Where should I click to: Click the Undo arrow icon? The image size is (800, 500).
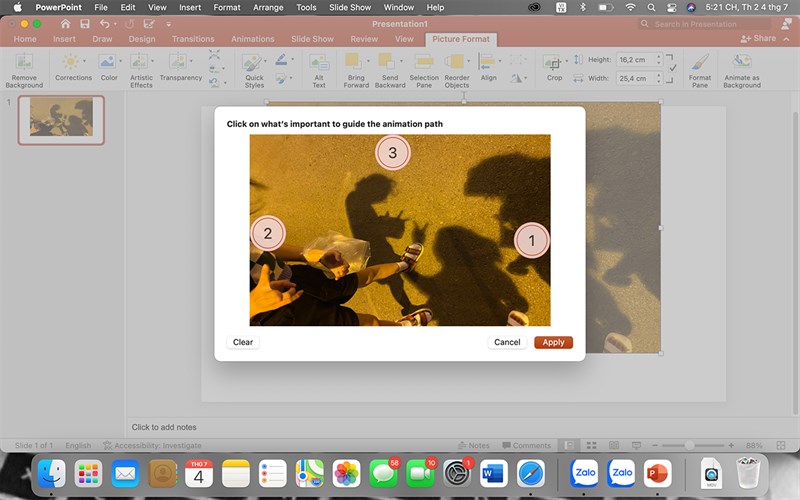click(105, 24)
